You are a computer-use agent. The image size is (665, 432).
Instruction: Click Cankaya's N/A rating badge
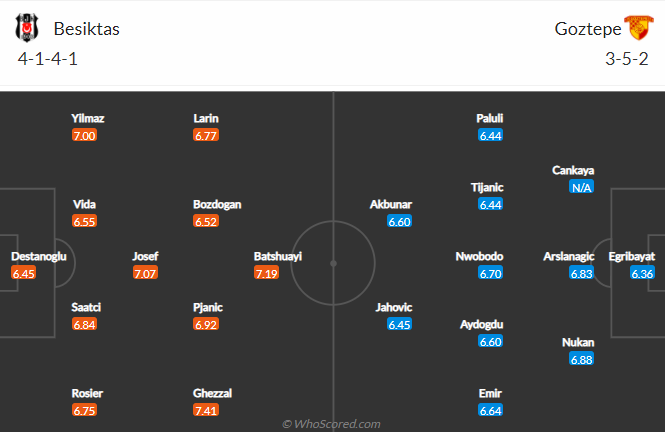[x=581, y=187]
